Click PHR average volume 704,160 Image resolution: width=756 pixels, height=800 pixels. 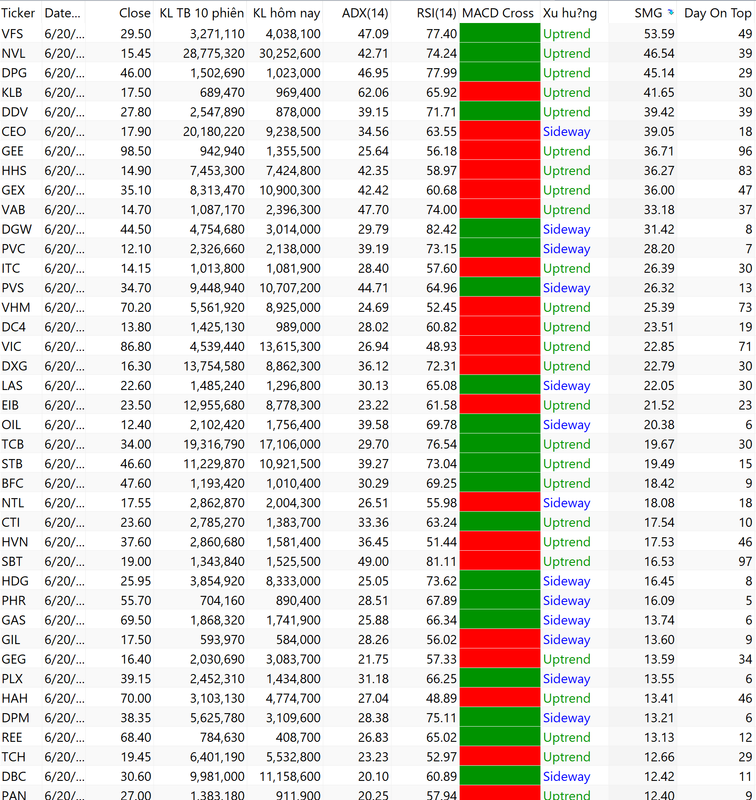[222, 601]
